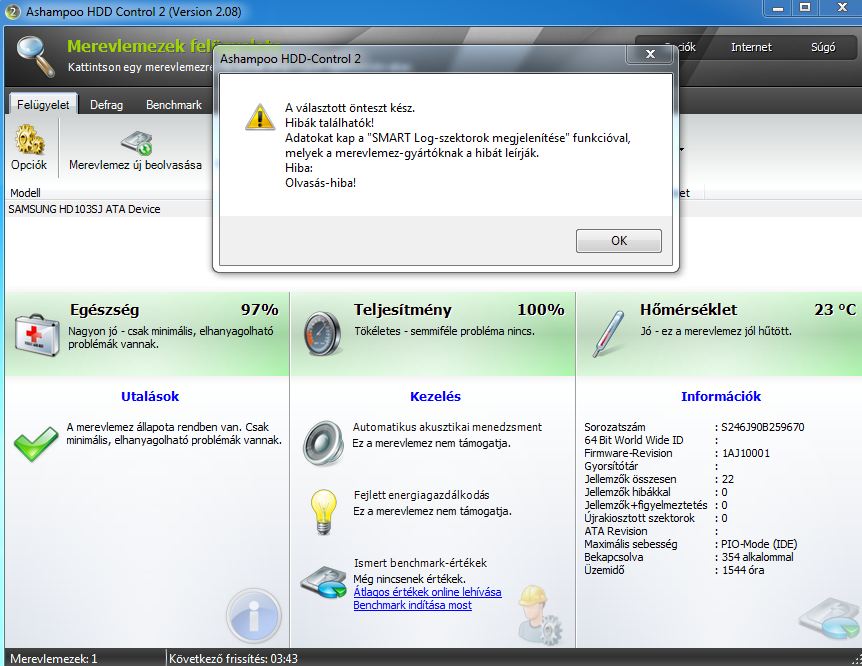Open the Súgó help menu

click(823, 47)
